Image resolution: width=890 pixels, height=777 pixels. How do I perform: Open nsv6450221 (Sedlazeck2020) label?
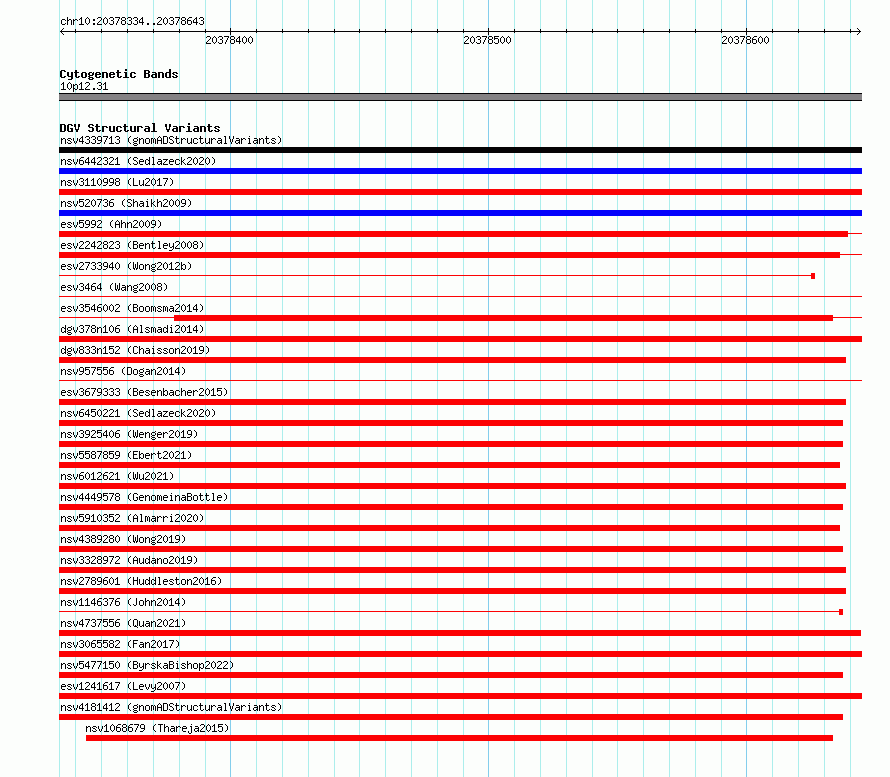(138, 413)
